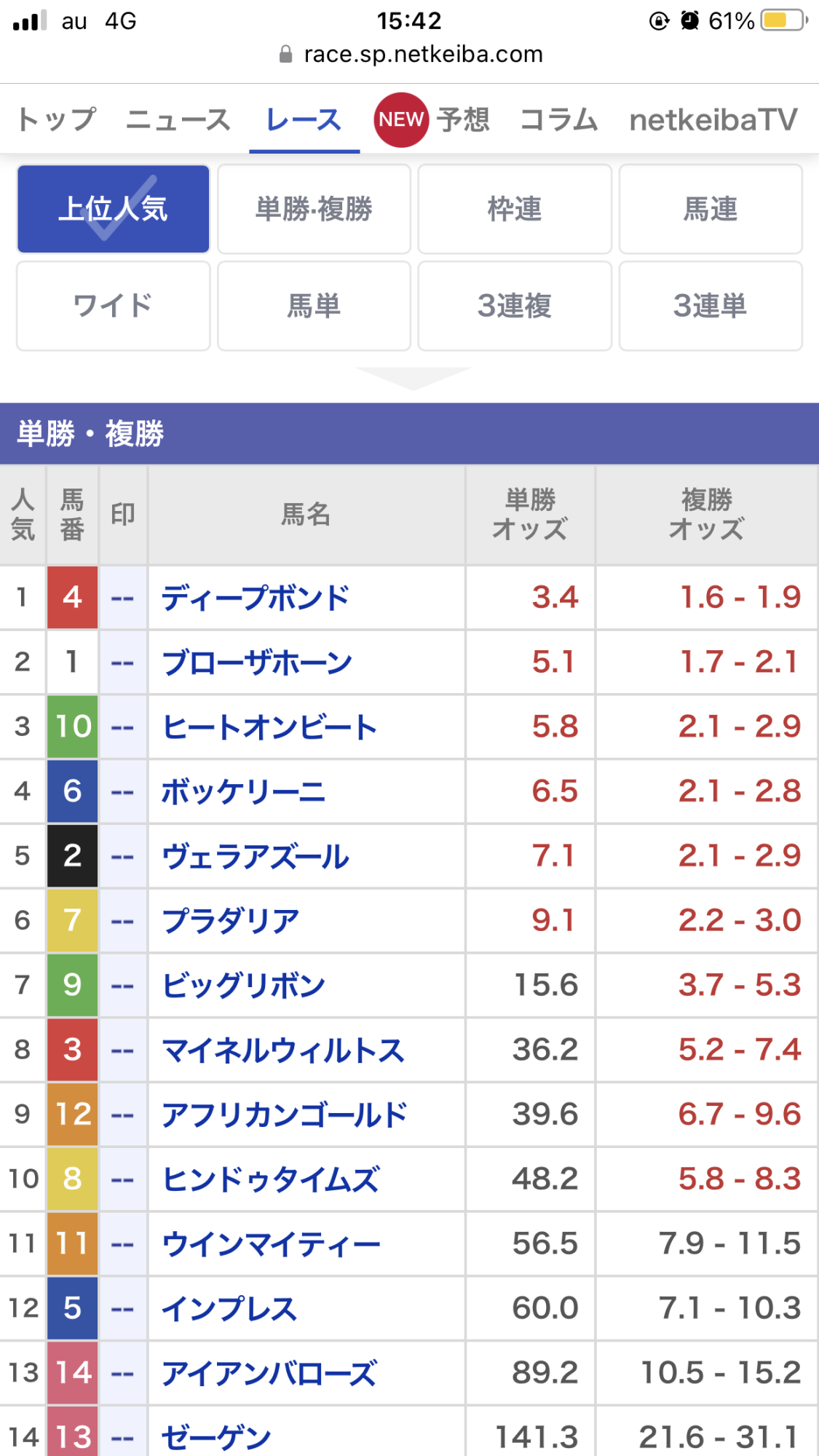819x1456 pixels.
Task: Select the 上位人気 odds toggle
Action: [x=114, y=209]
